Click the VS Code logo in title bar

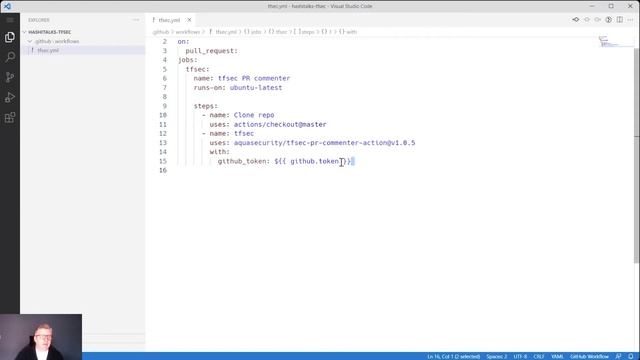point(7,6)
